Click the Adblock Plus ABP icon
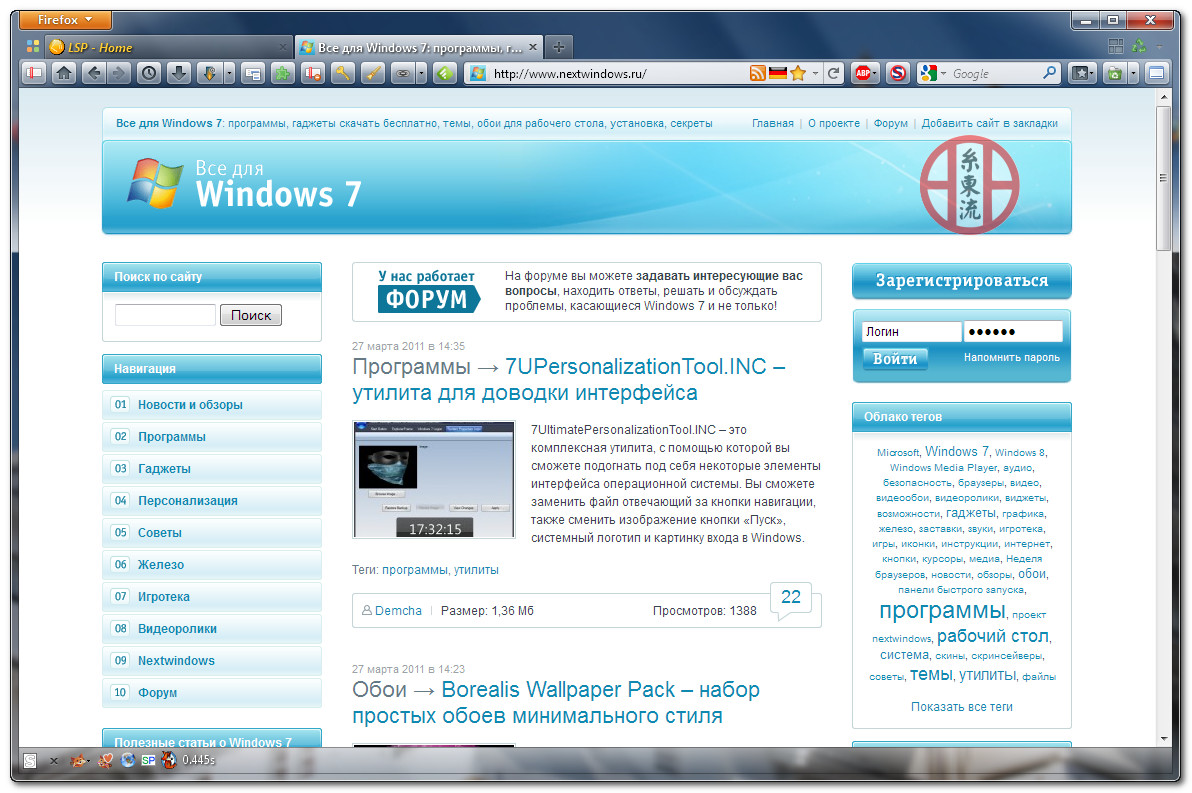The image size is (1192, 793). 863,73
